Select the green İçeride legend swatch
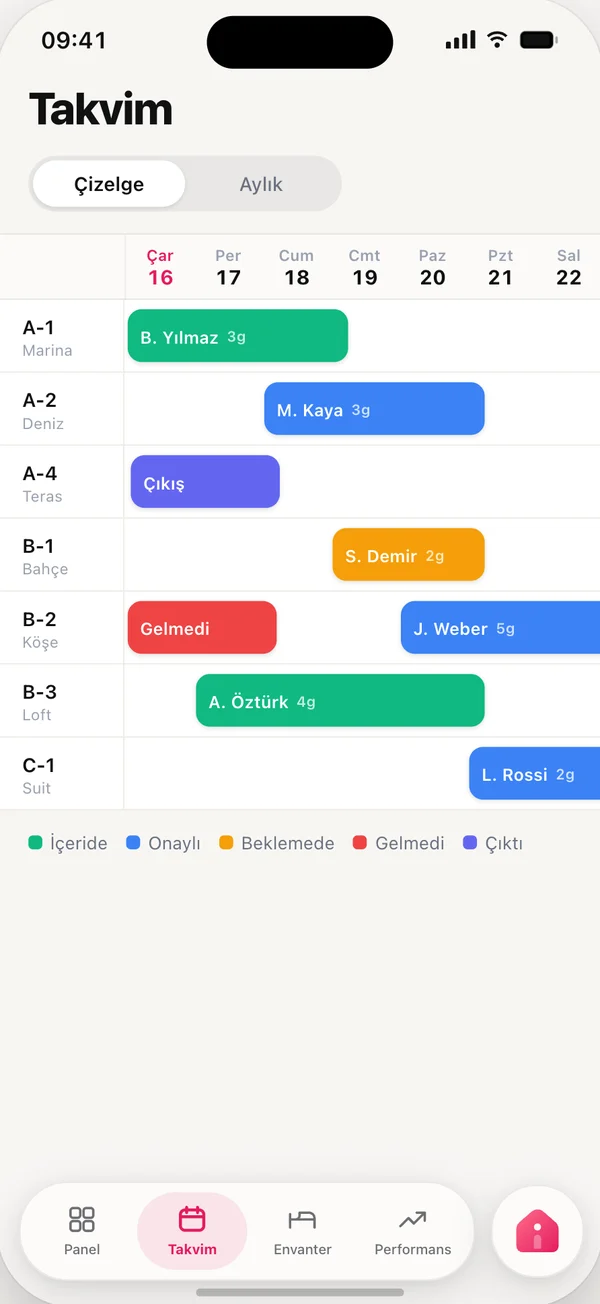Viewport: 600px width, 1304px height. click(x=35, y=843)
